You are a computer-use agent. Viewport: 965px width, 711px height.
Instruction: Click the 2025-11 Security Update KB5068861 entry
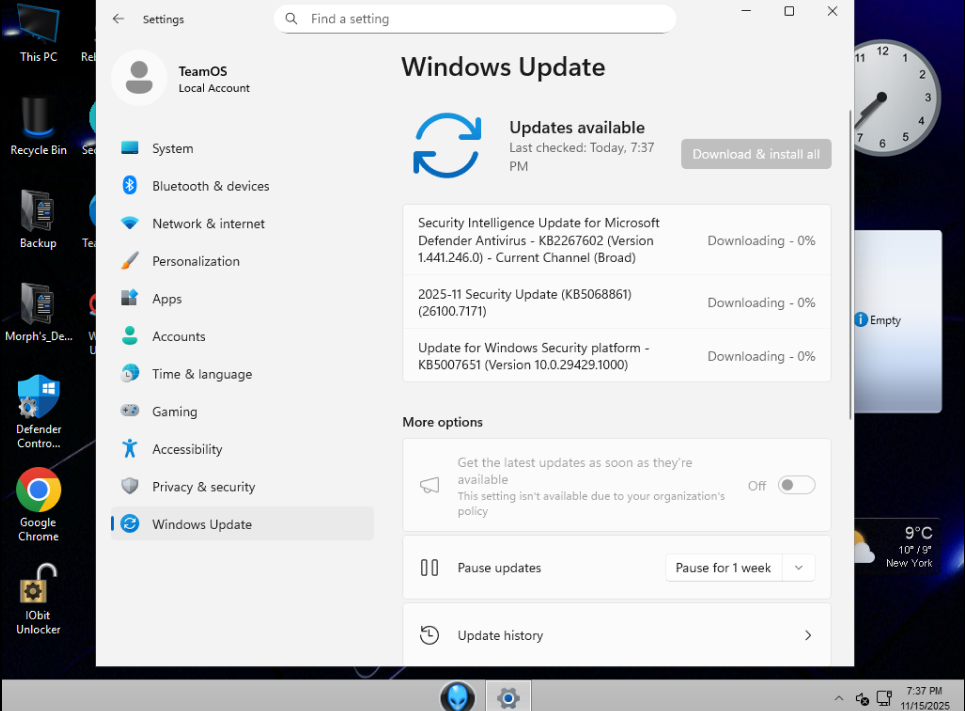(617, 302)
